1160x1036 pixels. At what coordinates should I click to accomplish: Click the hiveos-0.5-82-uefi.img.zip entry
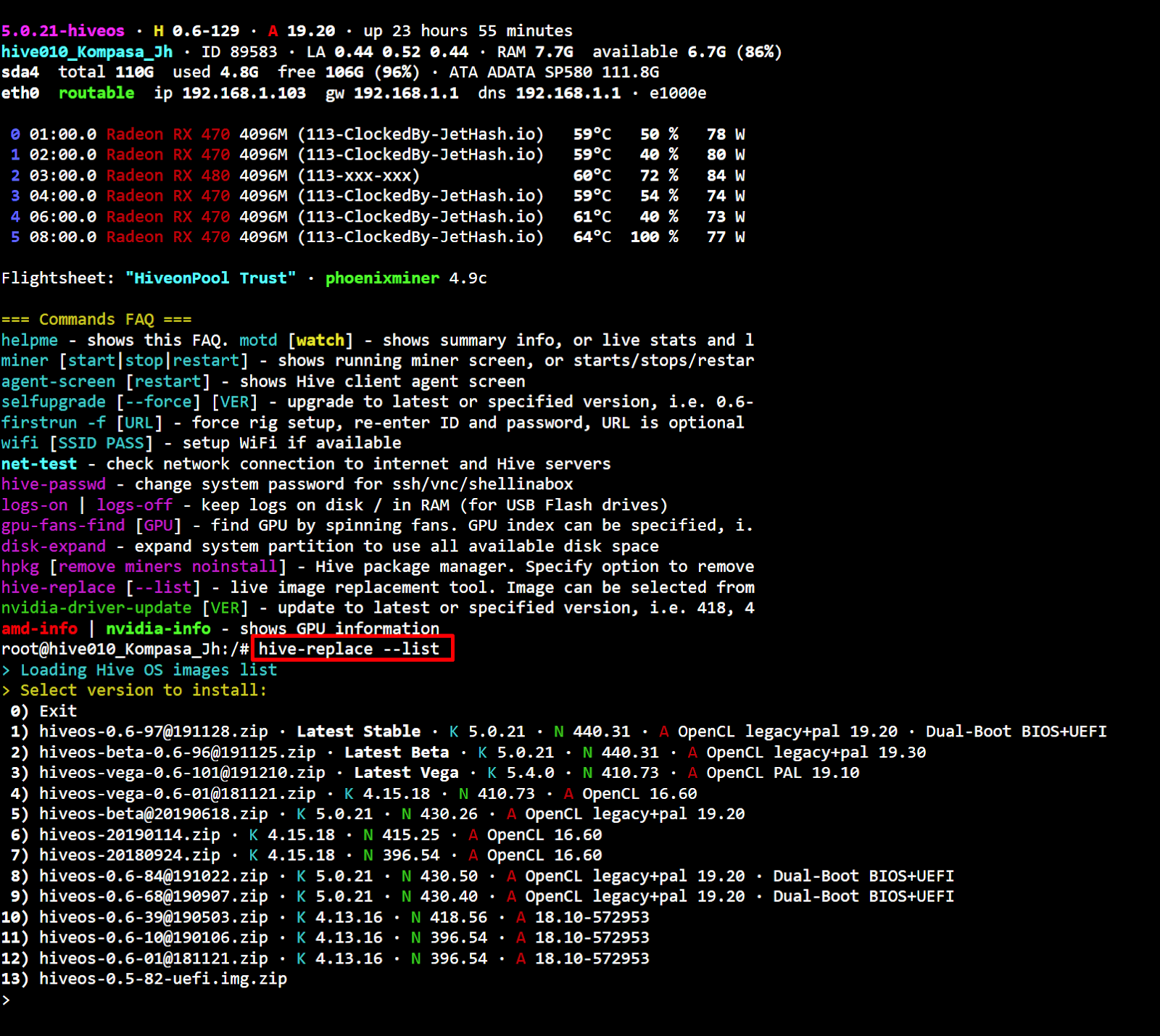coord(162,979)
